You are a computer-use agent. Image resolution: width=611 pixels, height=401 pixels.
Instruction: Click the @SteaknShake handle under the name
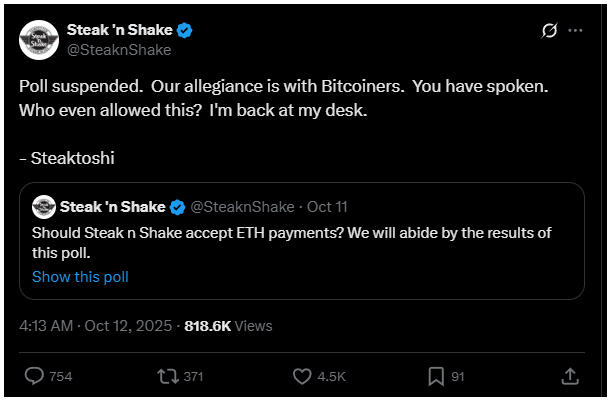tap(119, 50)
